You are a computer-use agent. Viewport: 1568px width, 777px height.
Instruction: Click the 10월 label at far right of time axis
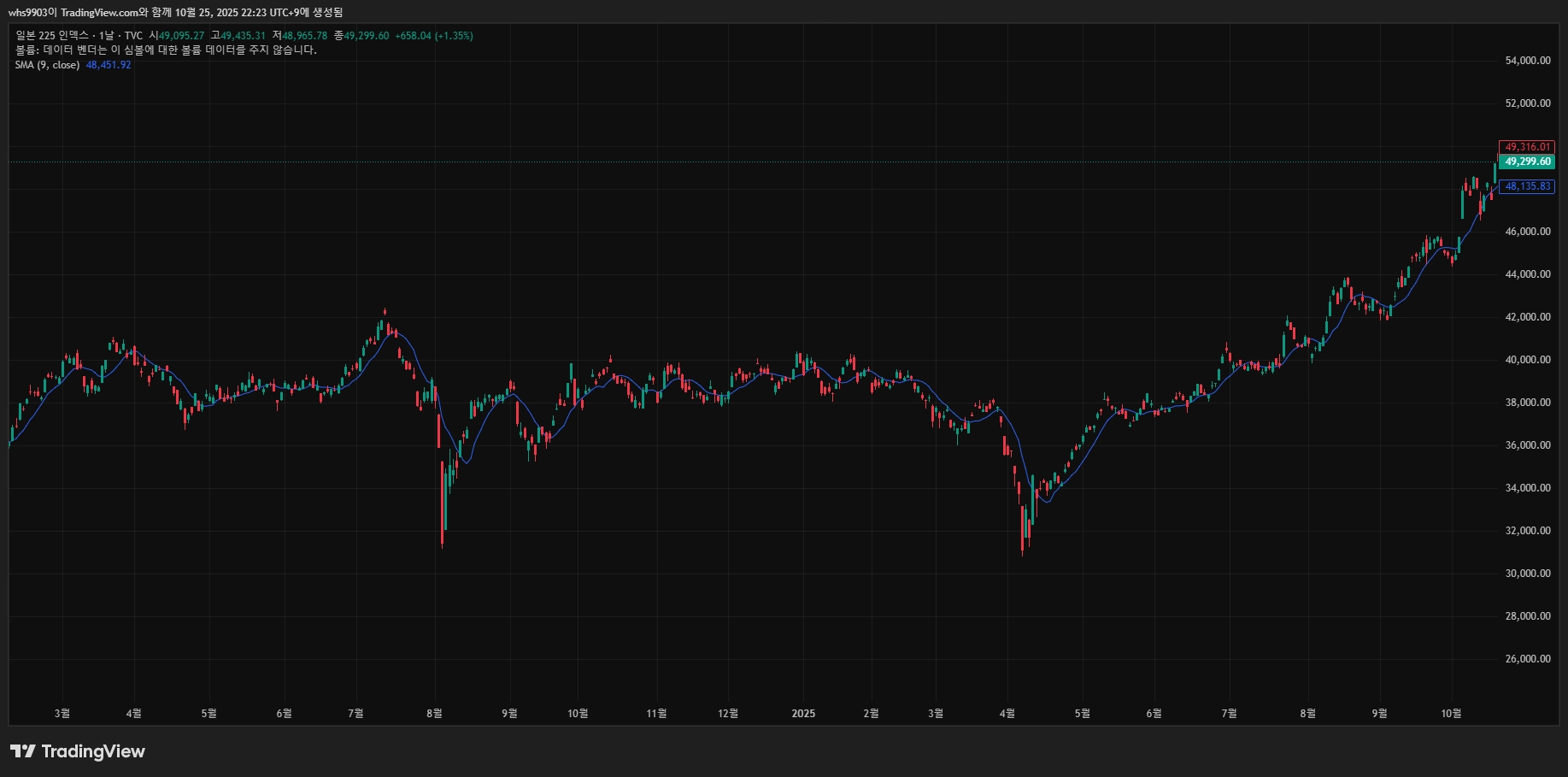coord(1451,714)
